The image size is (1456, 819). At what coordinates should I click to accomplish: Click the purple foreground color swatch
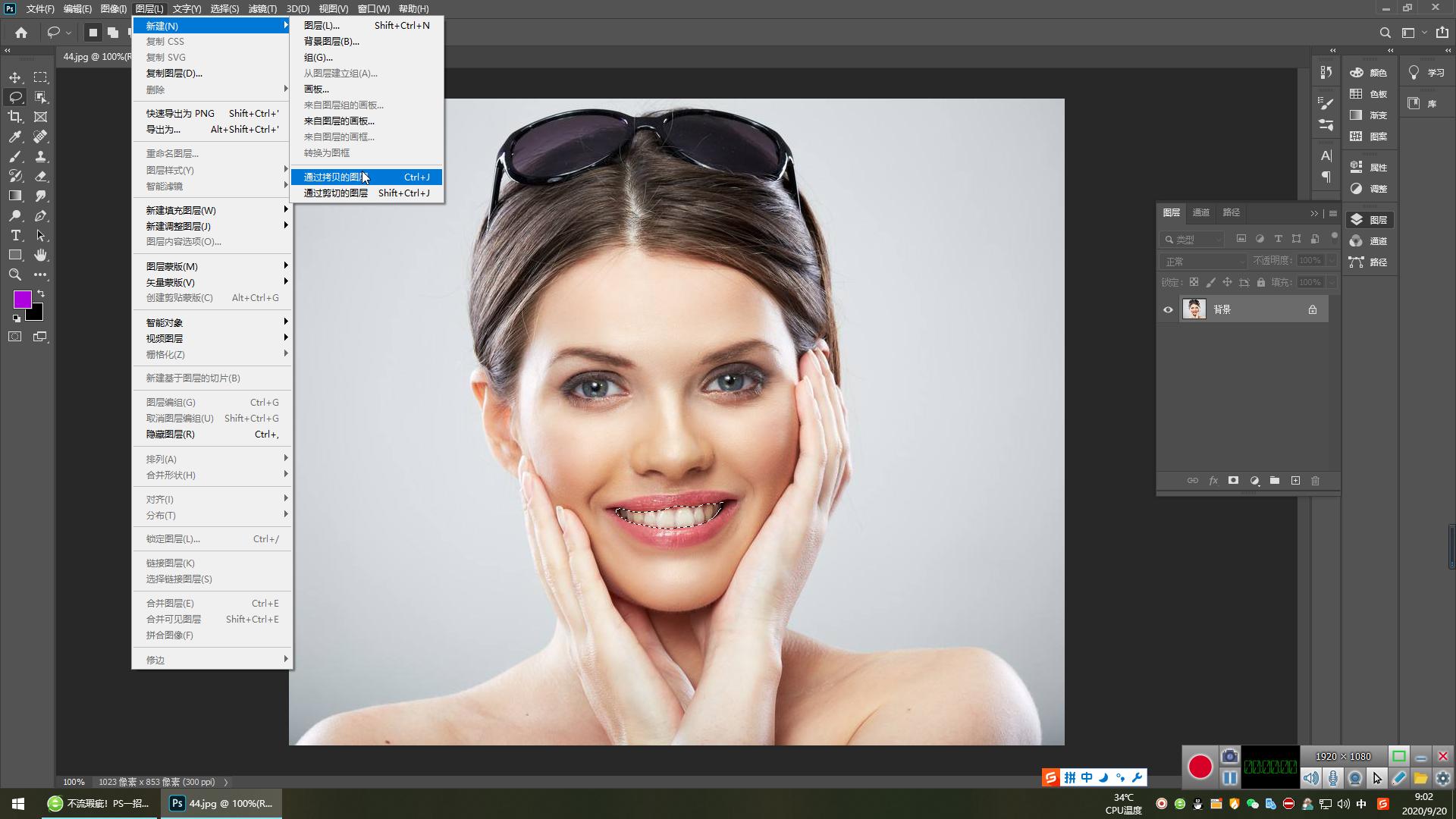22,299
